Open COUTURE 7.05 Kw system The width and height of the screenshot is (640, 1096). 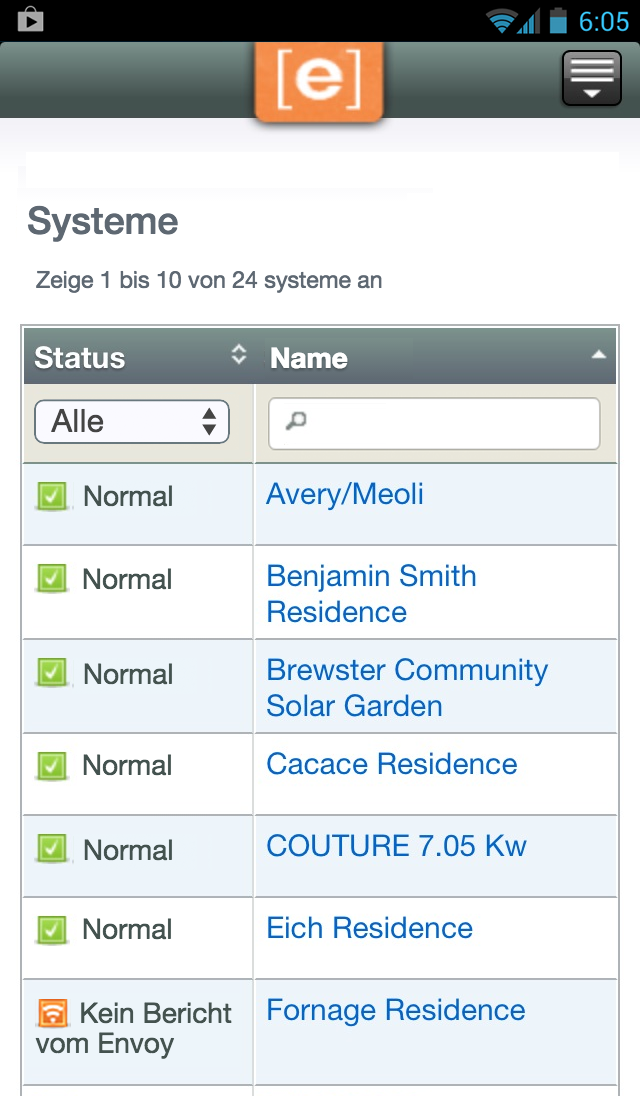point(396,846)
